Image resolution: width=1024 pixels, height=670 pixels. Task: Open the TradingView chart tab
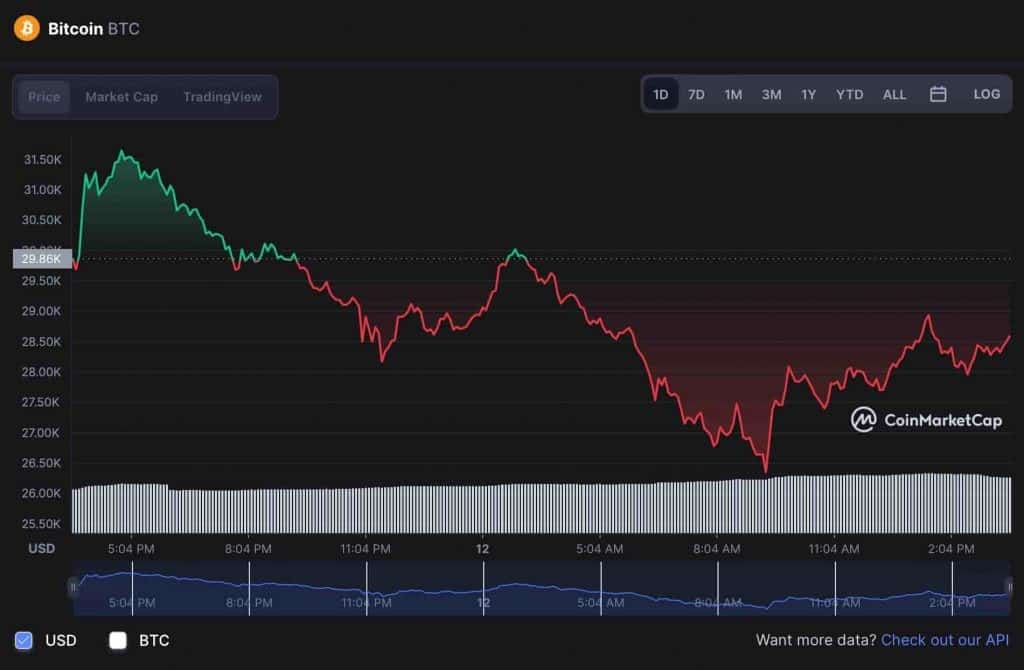pos(222,97)
